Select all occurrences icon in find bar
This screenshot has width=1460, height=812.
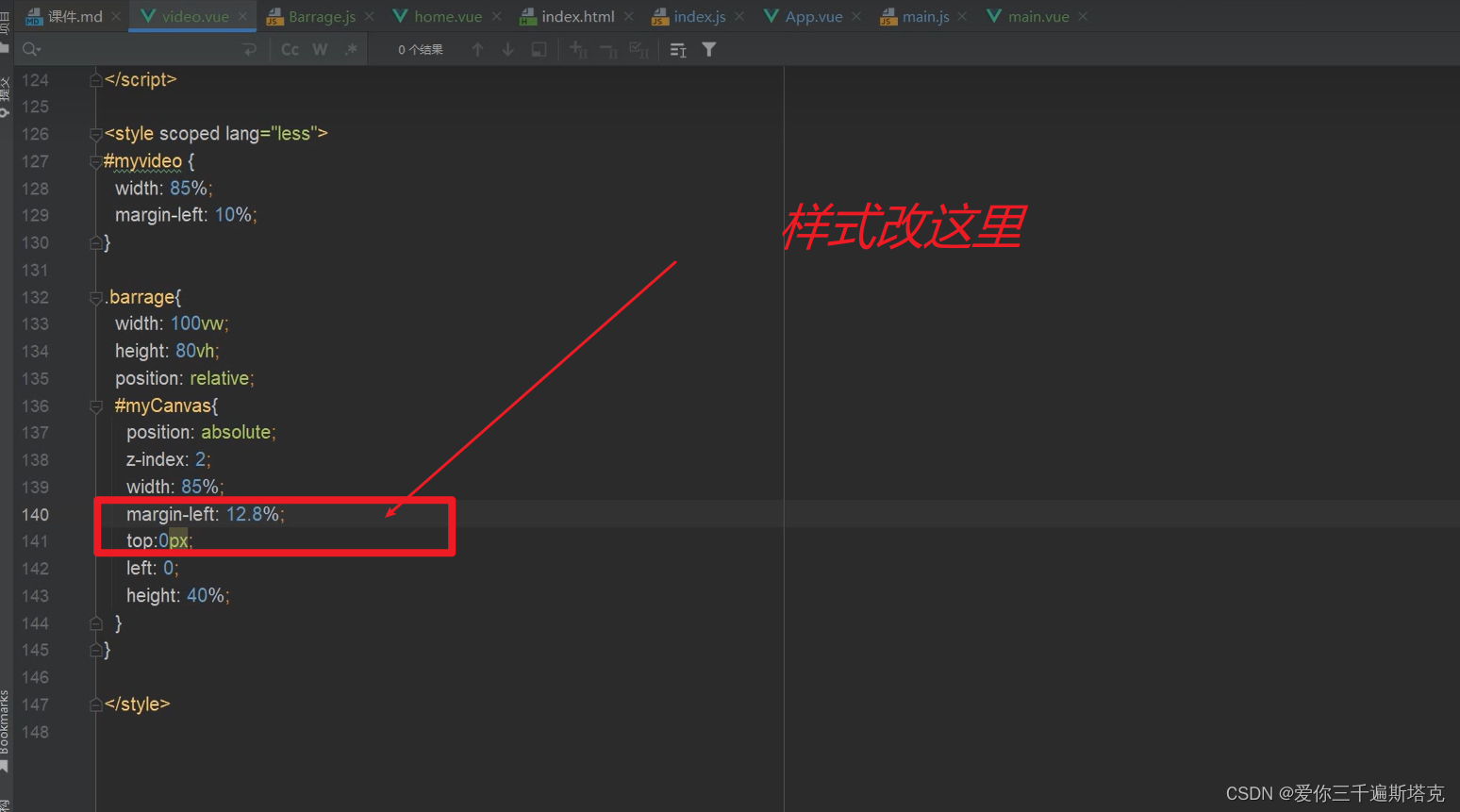pyautogui.click(x=639, y=49)
